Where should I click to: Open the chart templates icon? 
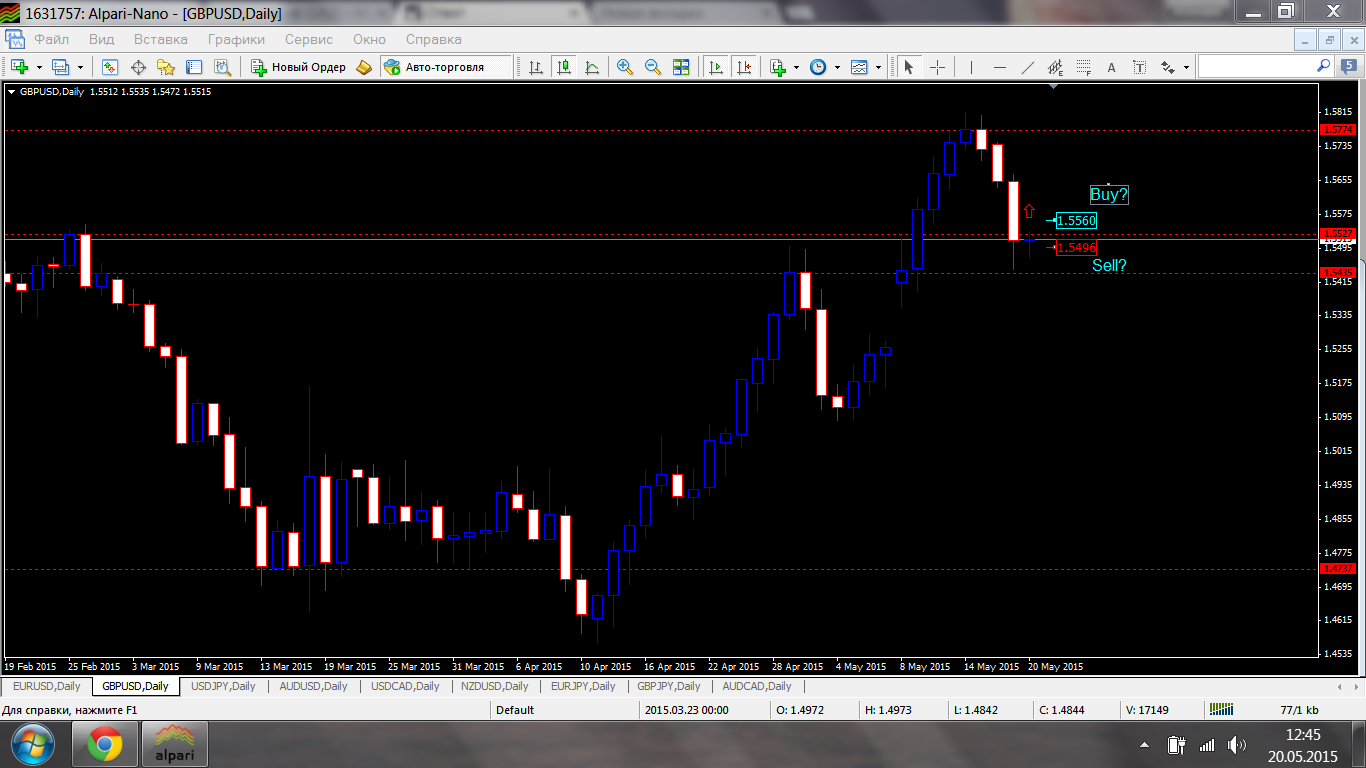[x=859, y=67]
